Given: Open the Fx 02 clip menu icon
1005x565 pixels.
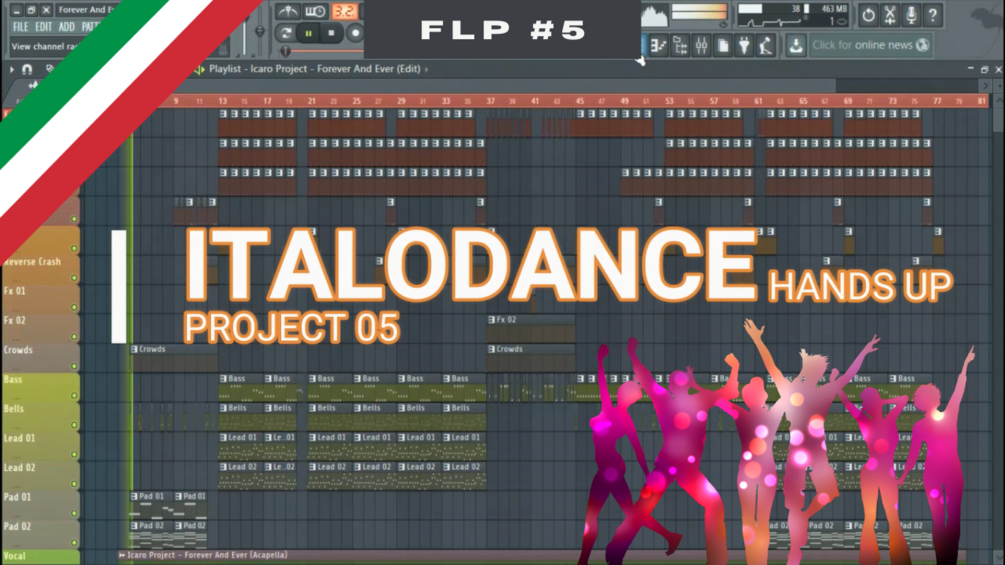Looking at the screenshot, I should (492, 320).
